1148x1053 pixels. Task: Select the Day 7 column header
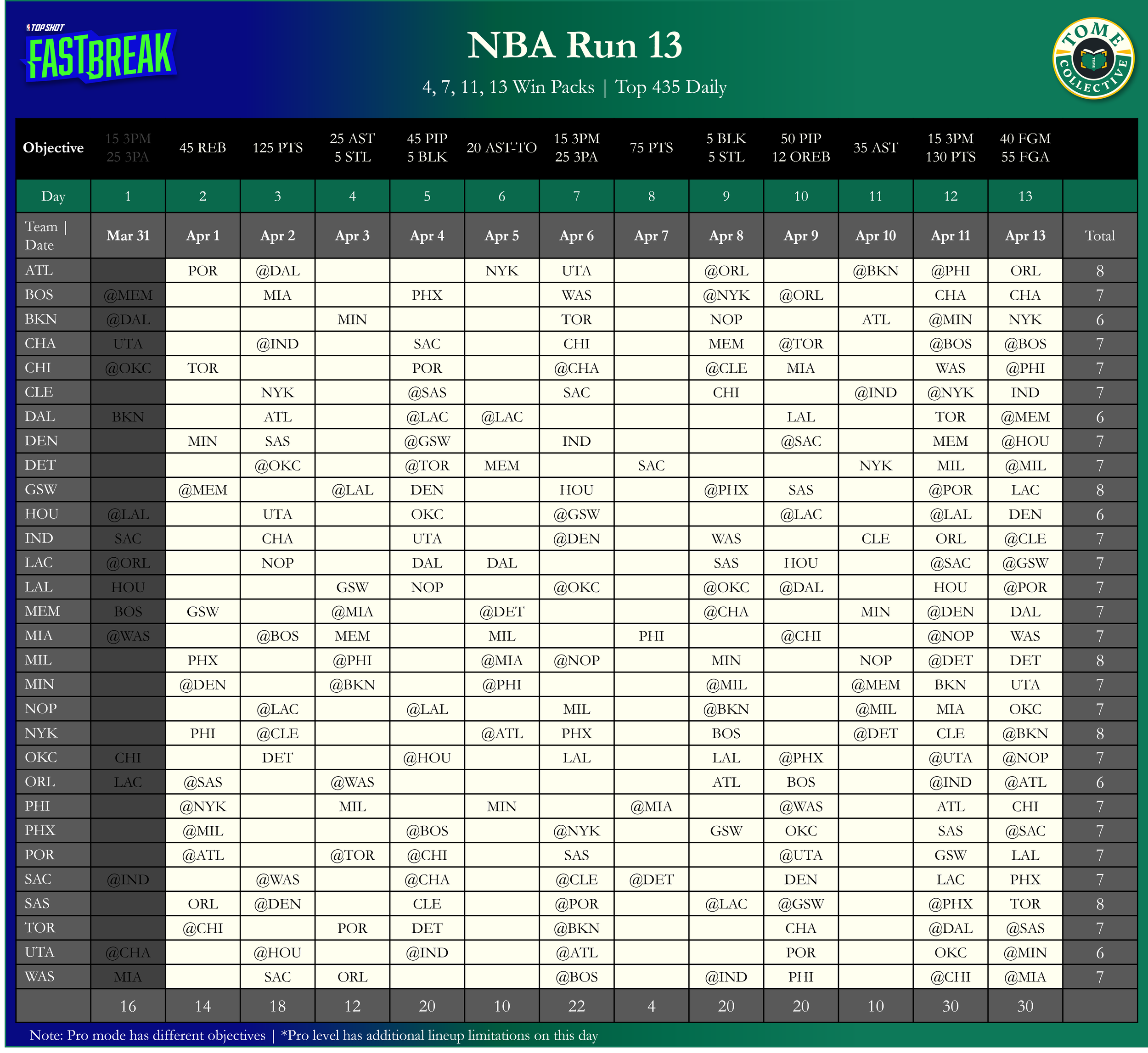576,196
